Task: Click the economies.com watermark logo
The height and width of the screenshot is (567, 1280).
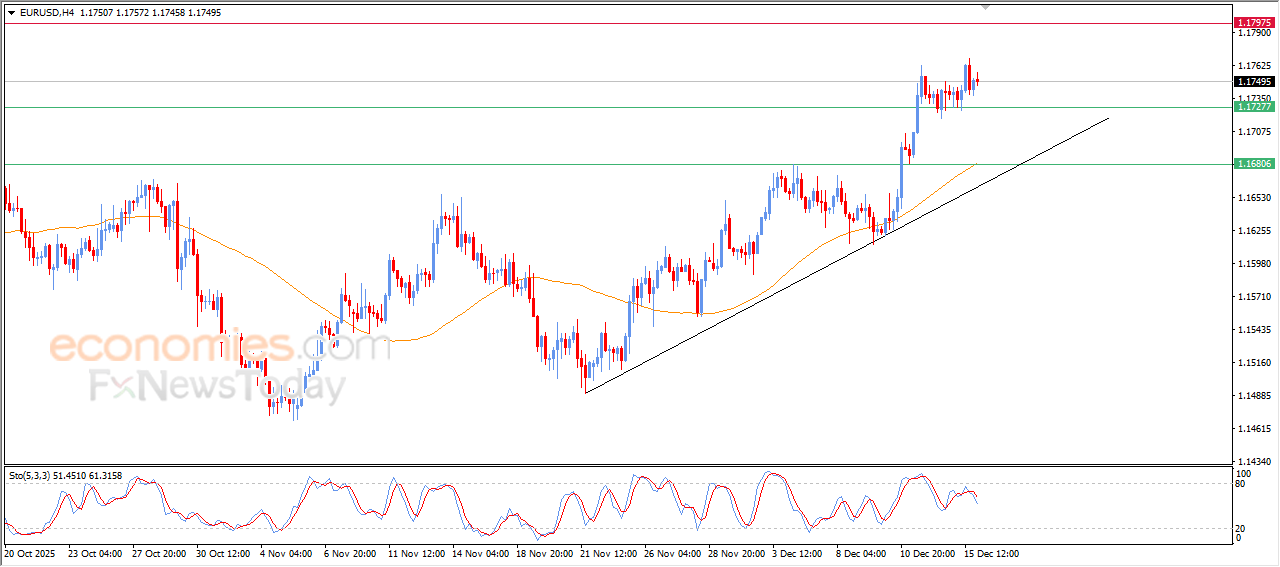Action: point(220,348)
